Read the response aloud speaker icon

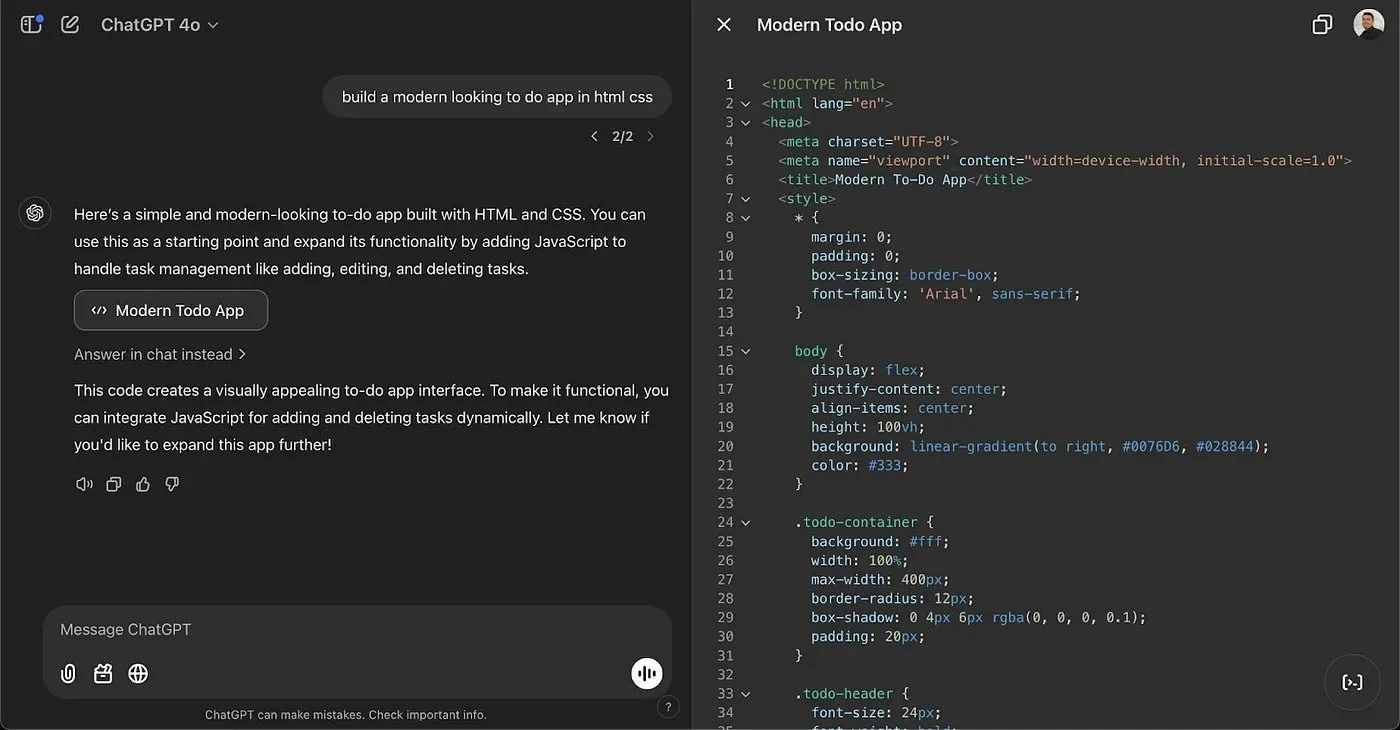click(x=85, y=484)
